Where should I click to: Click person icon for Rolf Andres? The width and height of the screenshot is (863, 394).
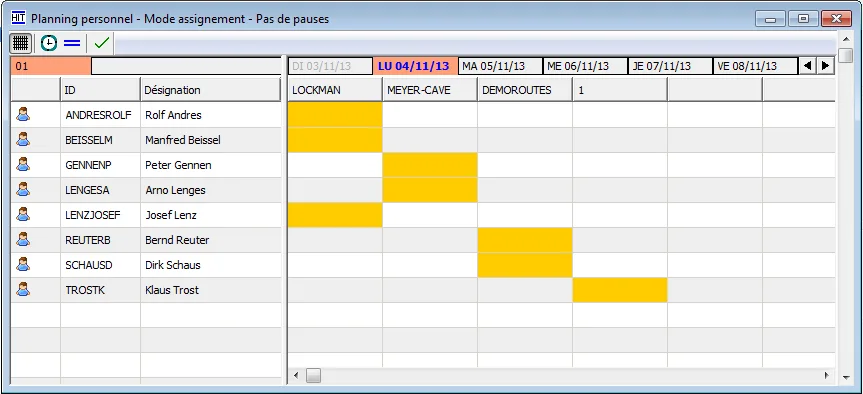tap(23, 114)
